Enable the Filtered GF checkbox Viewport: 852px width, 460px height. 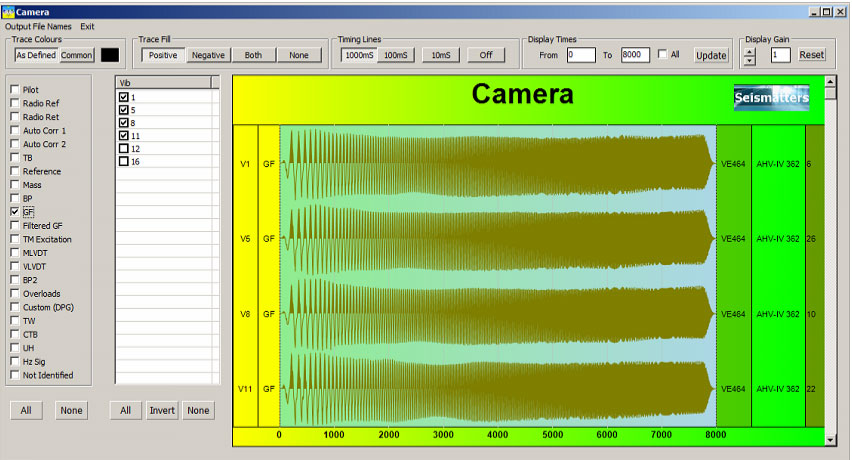tap(15, 225)
